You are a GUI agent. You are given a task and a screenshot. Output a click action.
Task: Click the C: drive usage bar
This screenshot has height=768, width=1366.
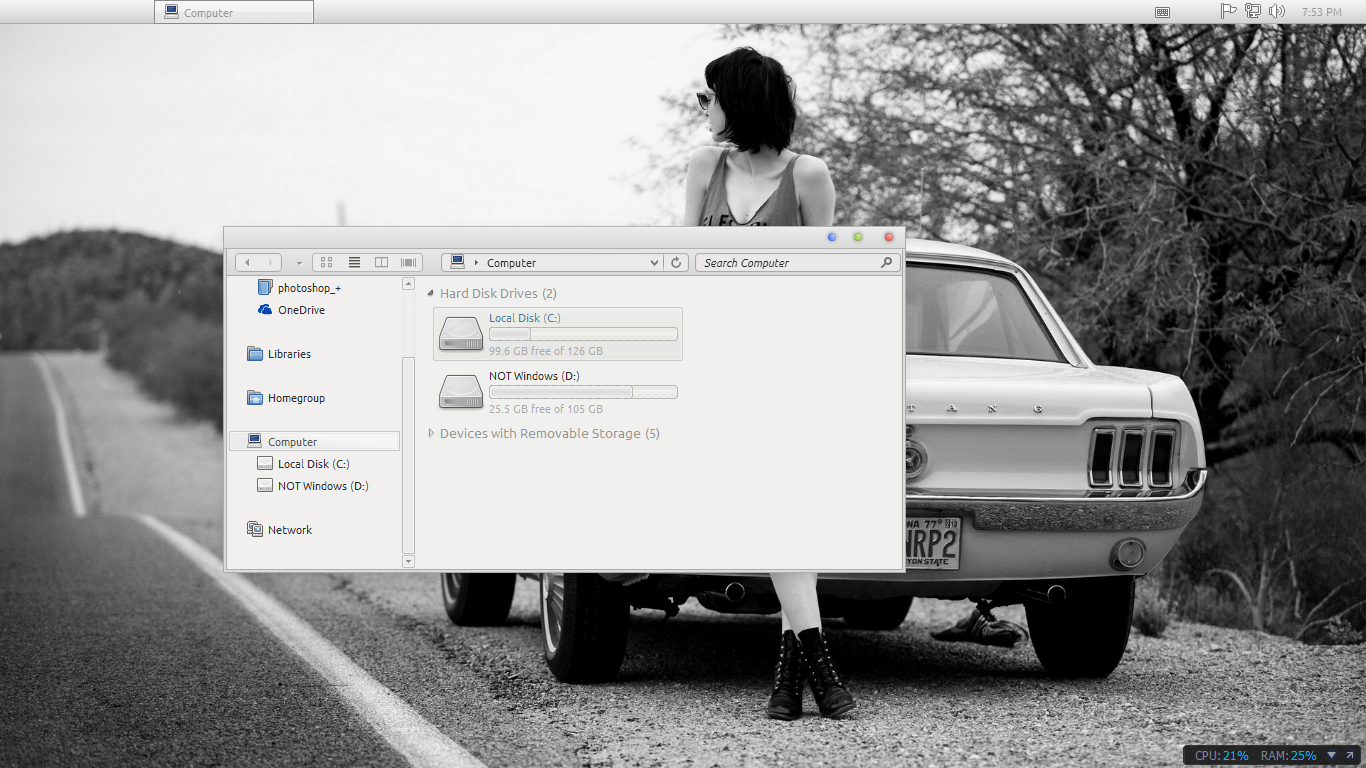tap(583, 334)
